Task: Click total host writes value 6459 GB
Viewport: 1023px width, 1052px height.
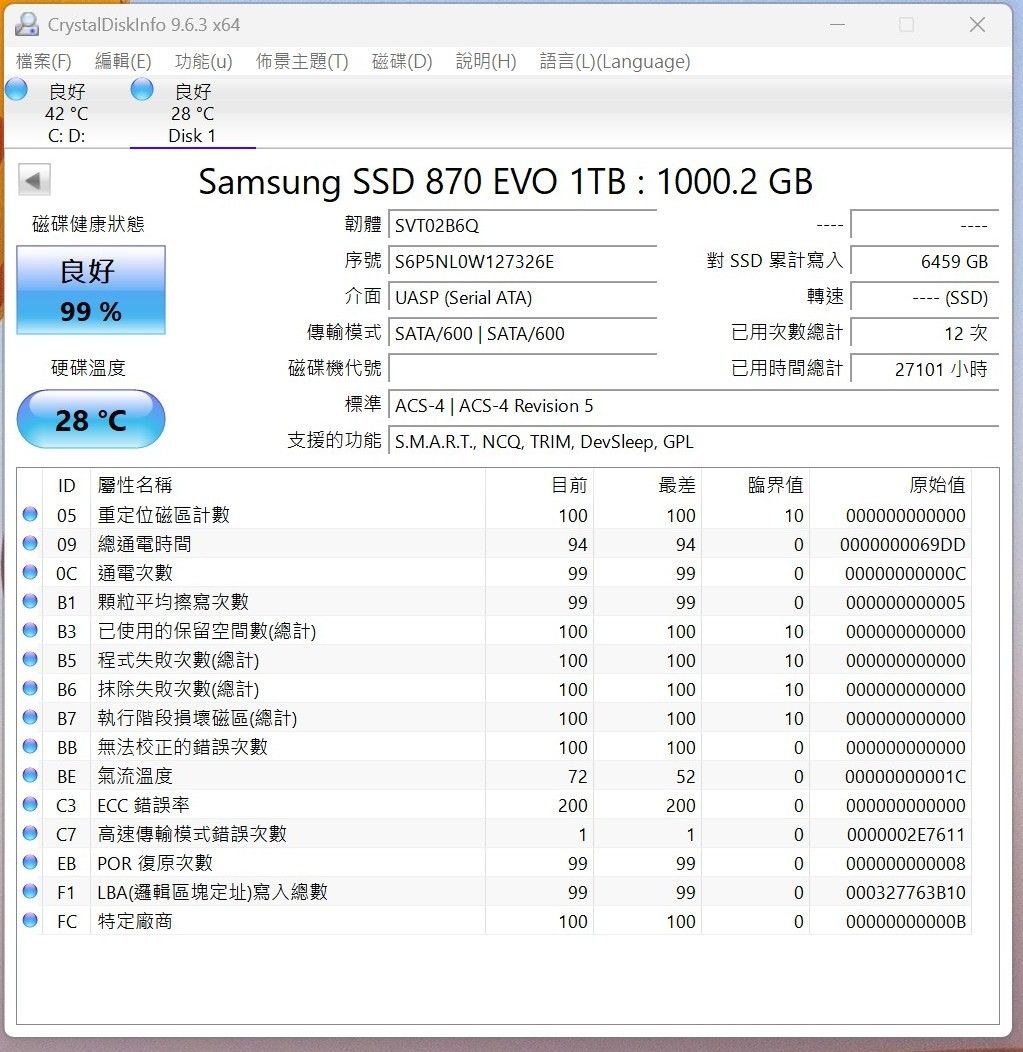Action: (925, 261)
